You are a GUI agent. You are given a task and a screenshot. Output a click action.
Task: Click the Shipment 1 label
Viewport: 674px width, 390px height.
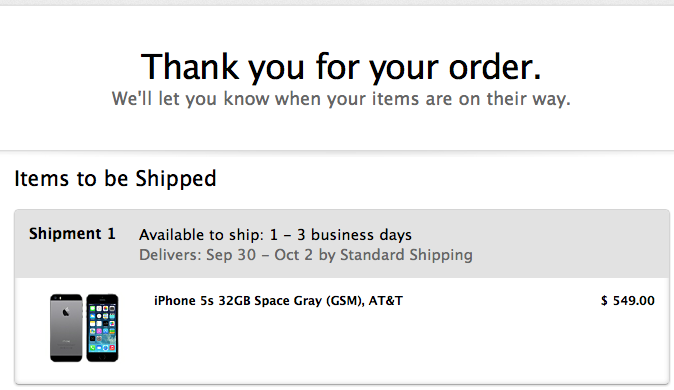(72, 233)
